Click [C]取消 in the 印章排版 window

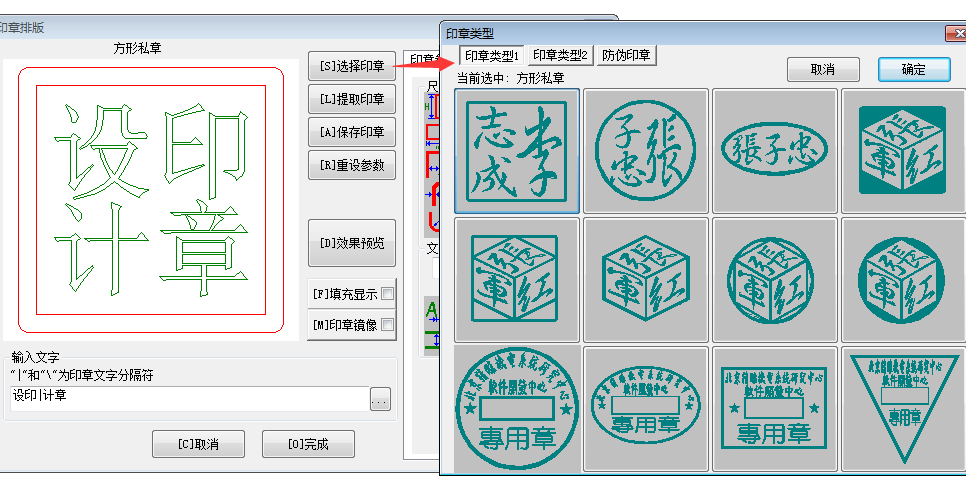coord(198,444)
